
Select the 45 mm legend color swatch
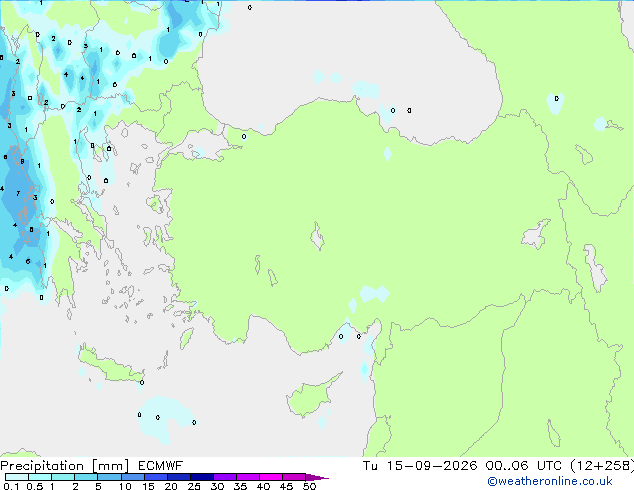pos(294,477)
